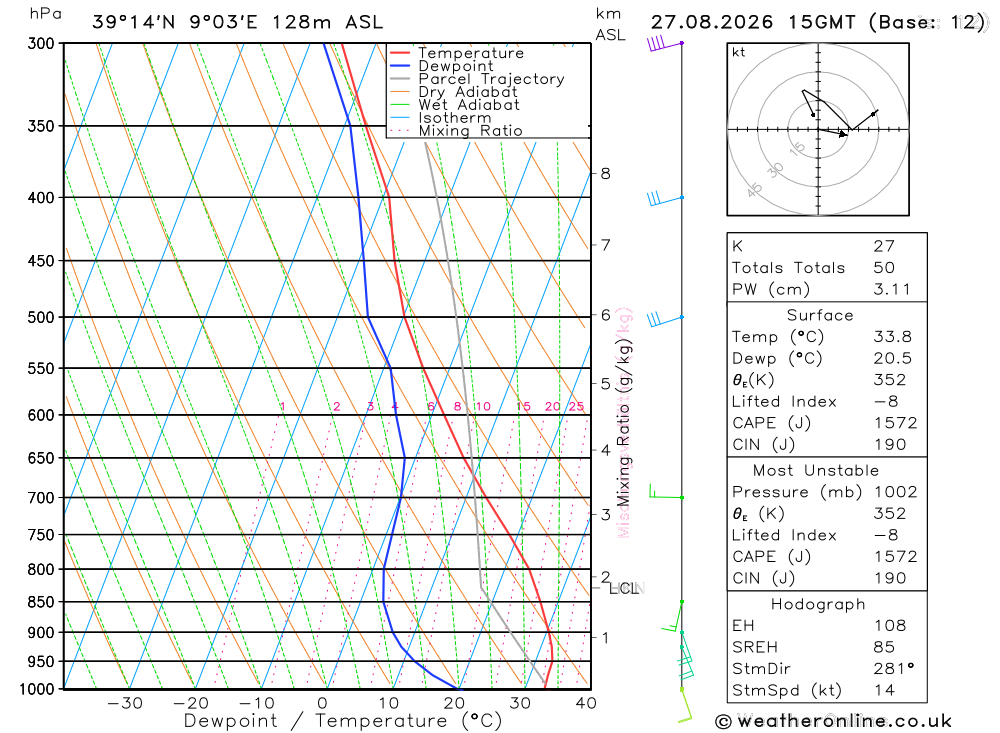Click the Hodograph section heading in table
This screenshot has width=1000, height=733.
click(818, 604)
